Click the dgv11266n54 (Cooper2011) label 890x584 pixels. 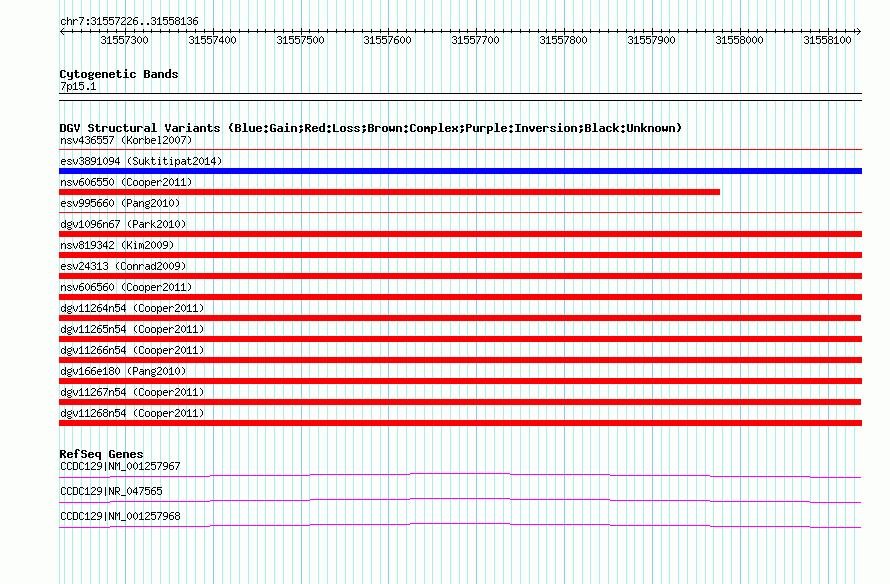(x=132, y=350)
